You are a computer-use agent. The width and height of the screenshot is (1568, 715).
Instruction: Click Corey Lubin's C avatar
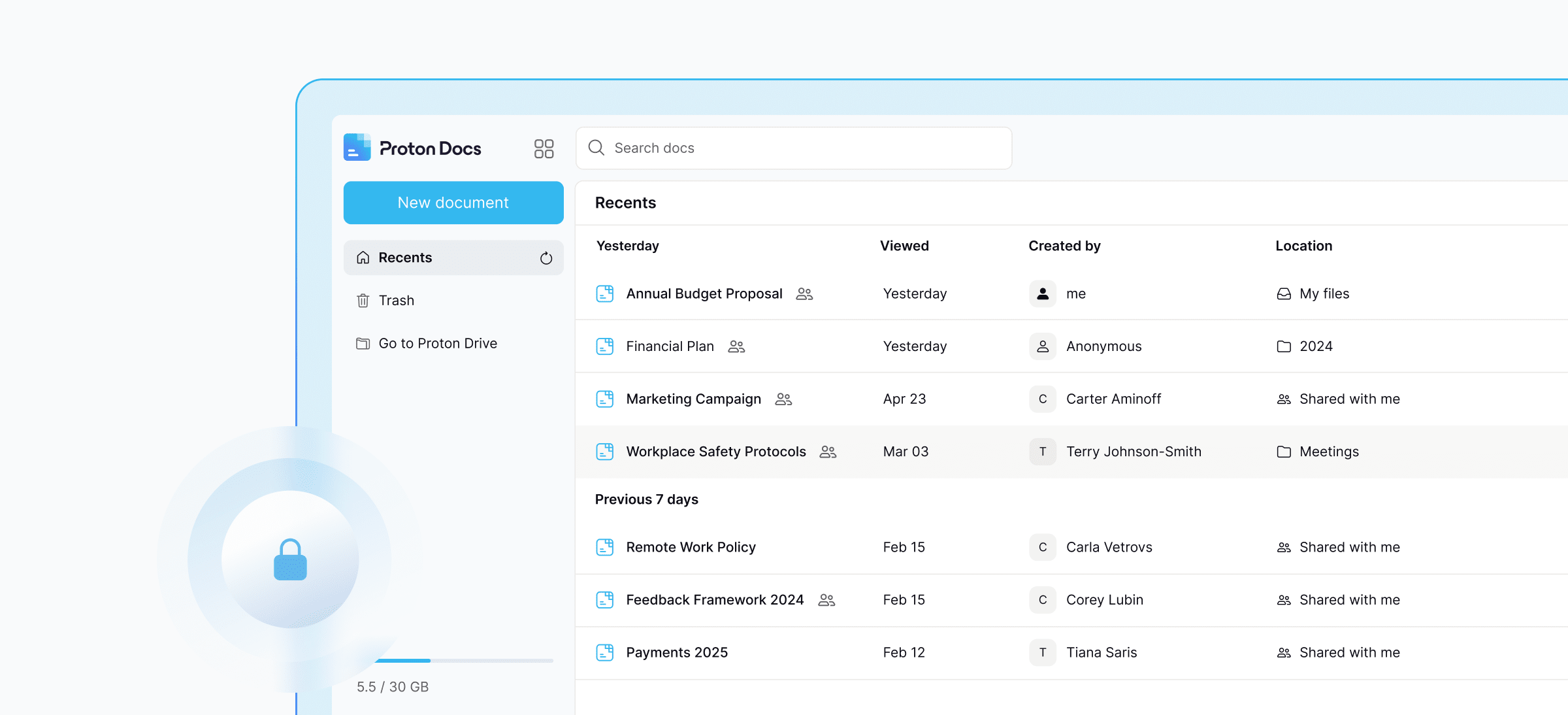(x=1043, y=600)
